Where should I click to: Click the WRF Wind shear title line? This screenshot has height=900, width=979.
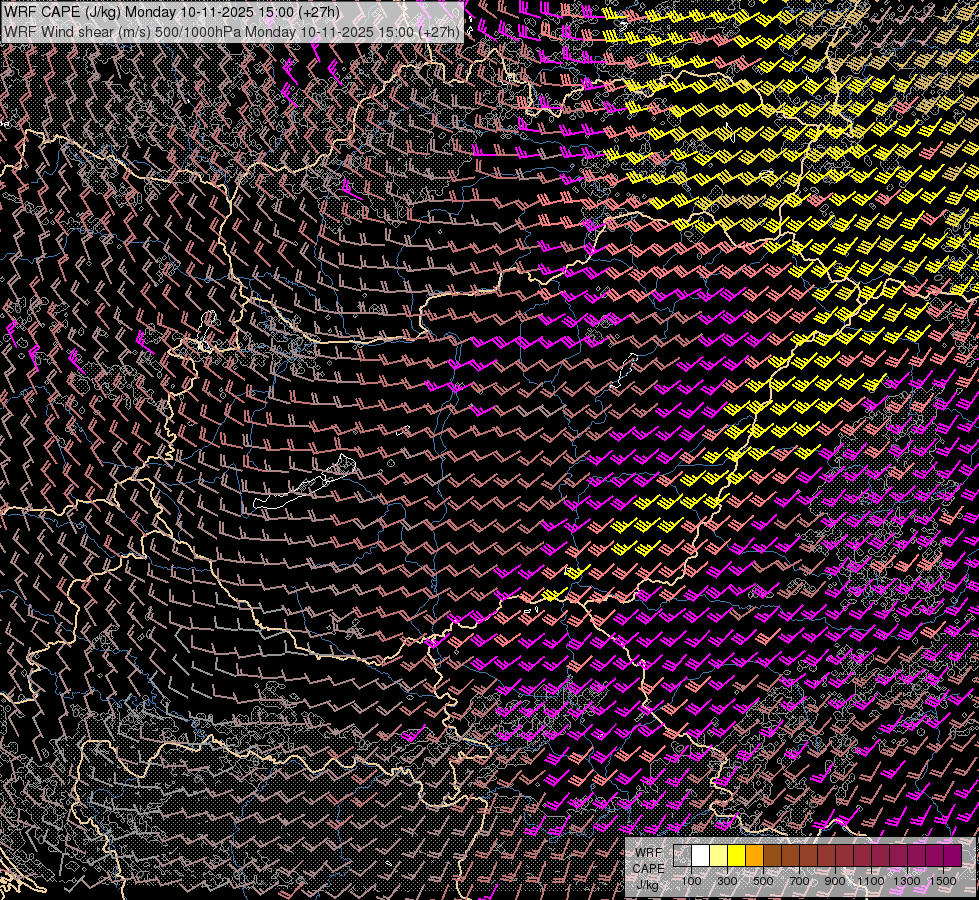coord(231,31)
